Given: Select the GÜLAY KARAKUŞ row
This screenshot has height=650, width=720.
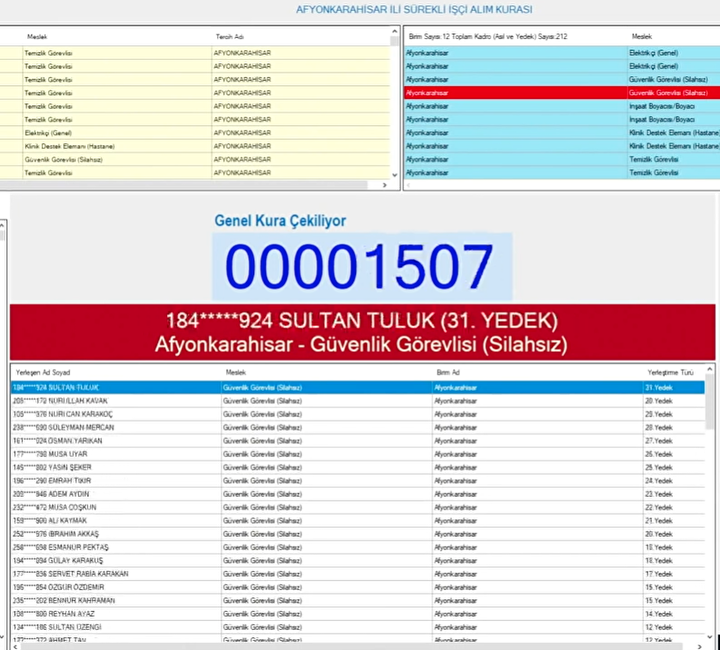Looking at the screenshot, I should (x=358, y=560).
